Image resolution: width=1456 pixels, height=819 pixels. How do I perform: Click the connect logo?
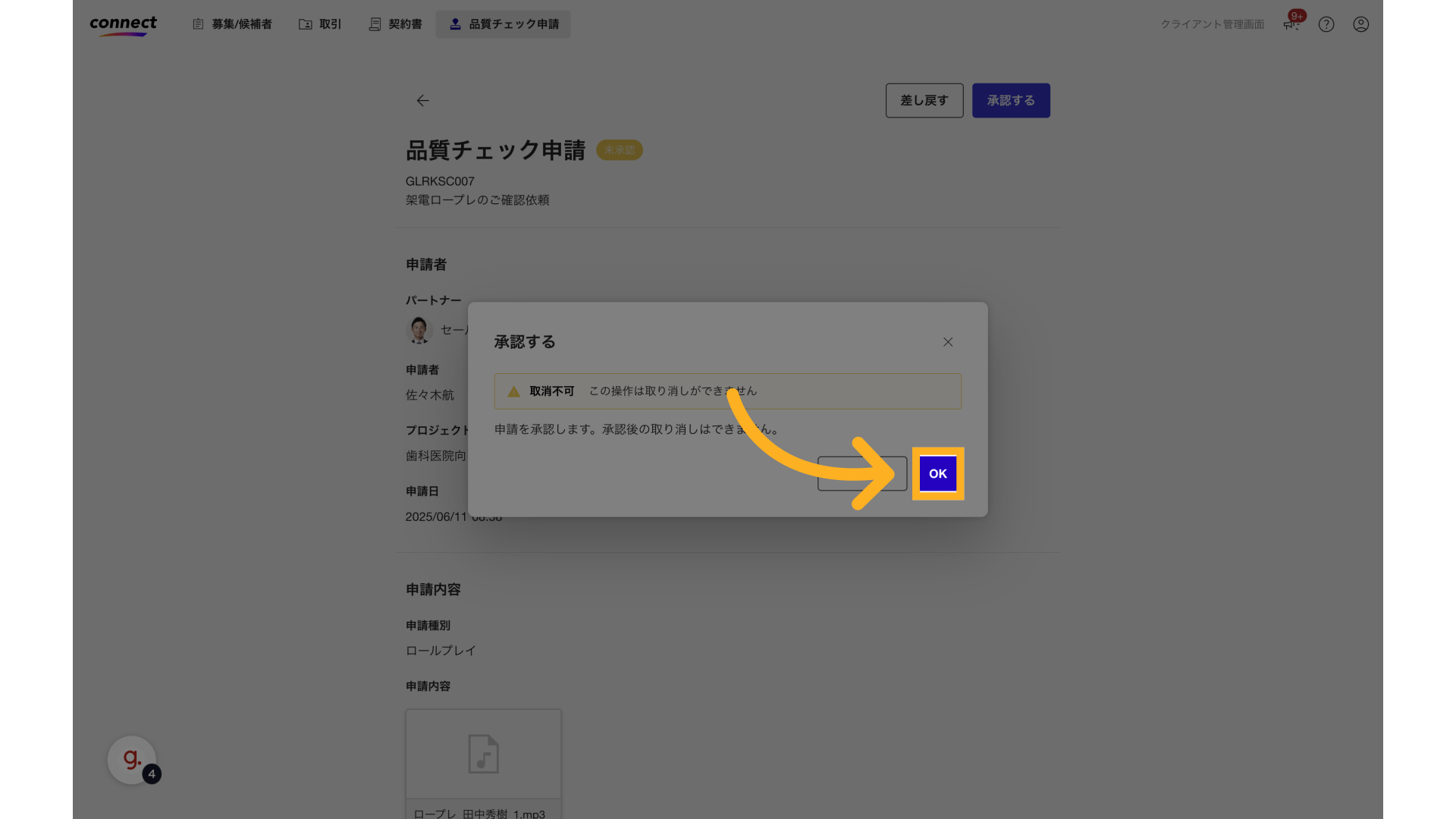(123, 25)
